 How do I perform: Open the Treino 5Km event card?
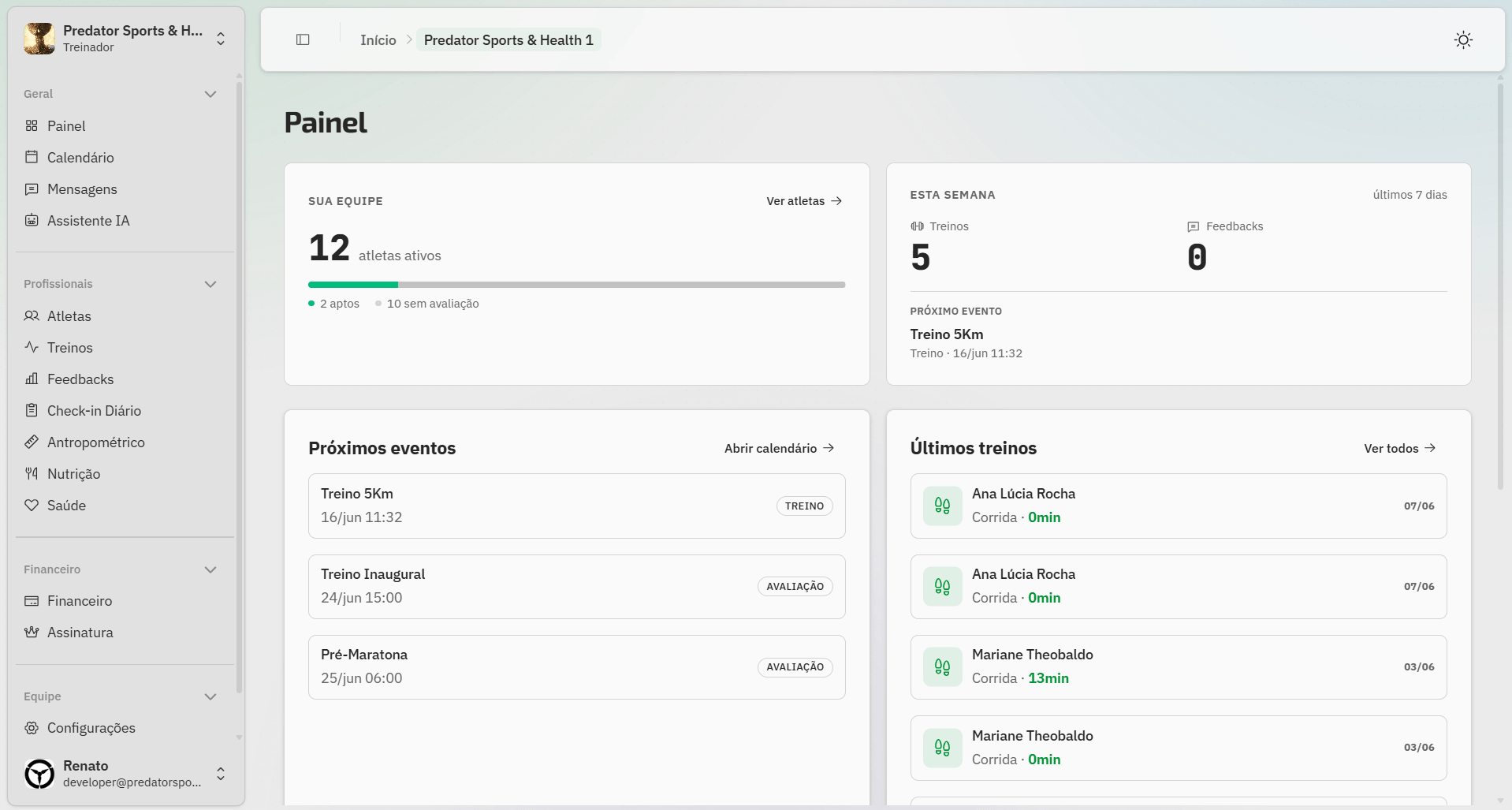(576, 506)
